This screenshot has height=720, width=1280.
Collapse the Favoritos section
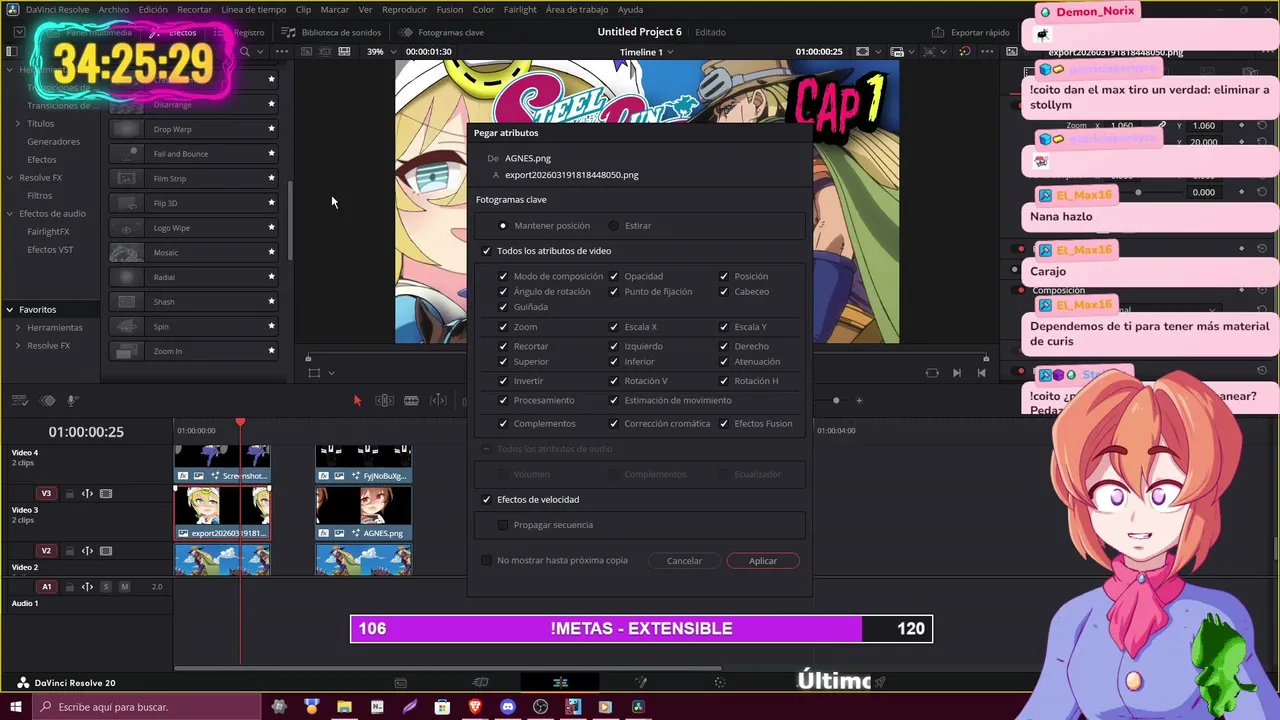coord(10,310)
